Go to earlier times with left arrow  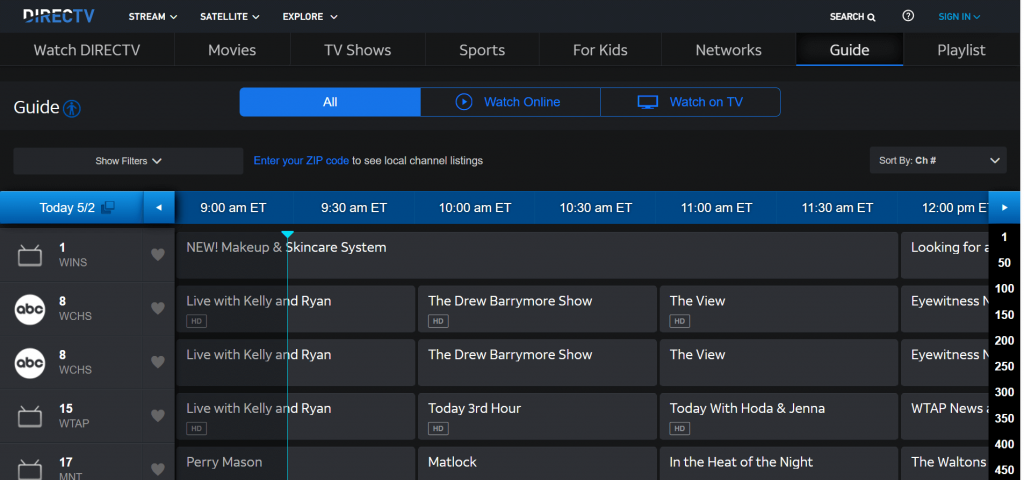coord(159,208)
